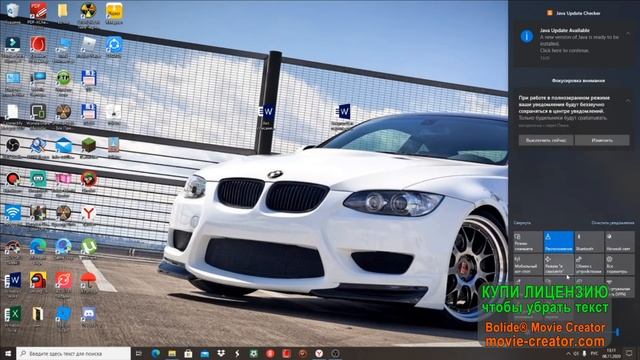Clear all notifications link
The image size is (640, 360).
(613, 223)
